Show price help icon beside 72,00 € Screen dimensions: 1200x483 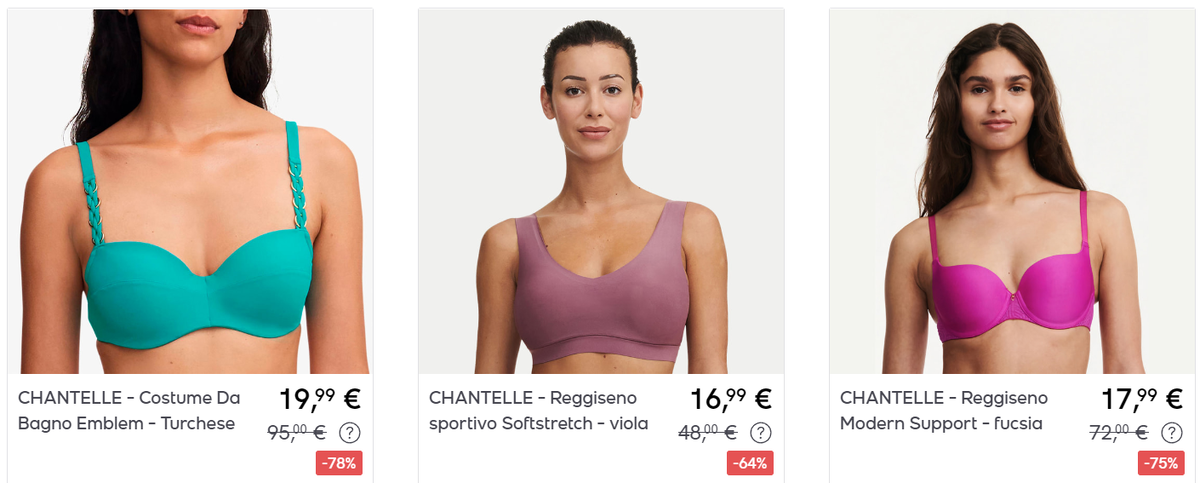pos(1171,433)
